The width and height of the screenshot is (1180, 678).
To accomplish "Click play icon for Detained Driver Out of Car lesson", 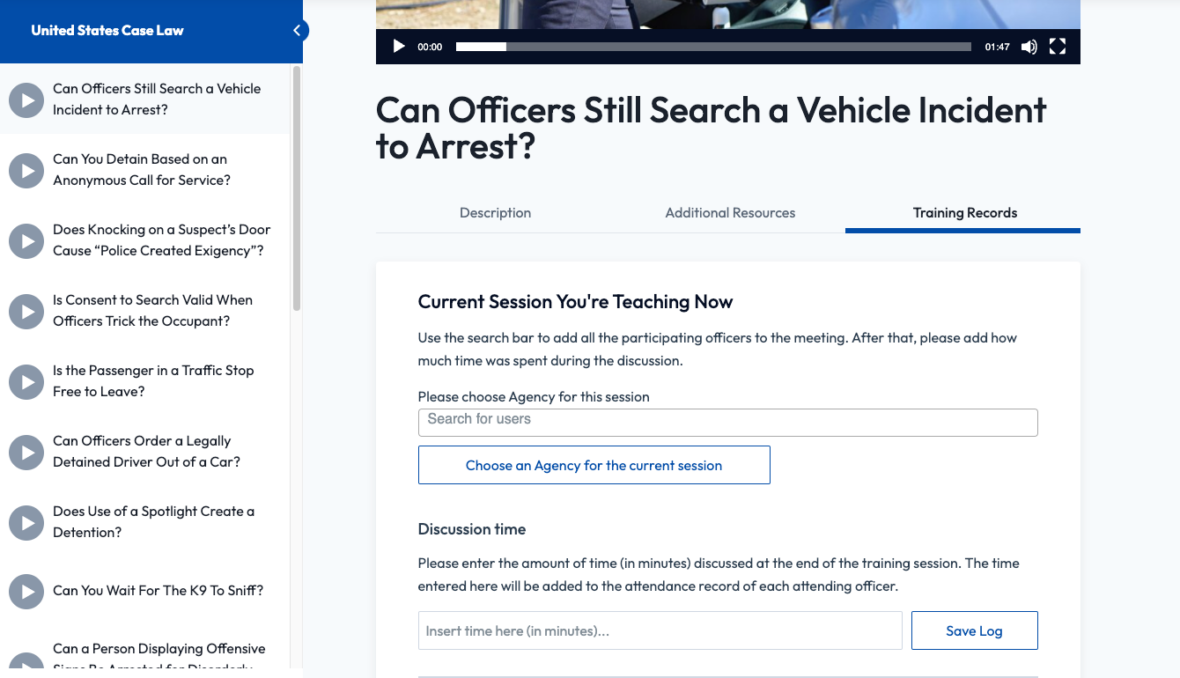I will [x=26, y=452].
